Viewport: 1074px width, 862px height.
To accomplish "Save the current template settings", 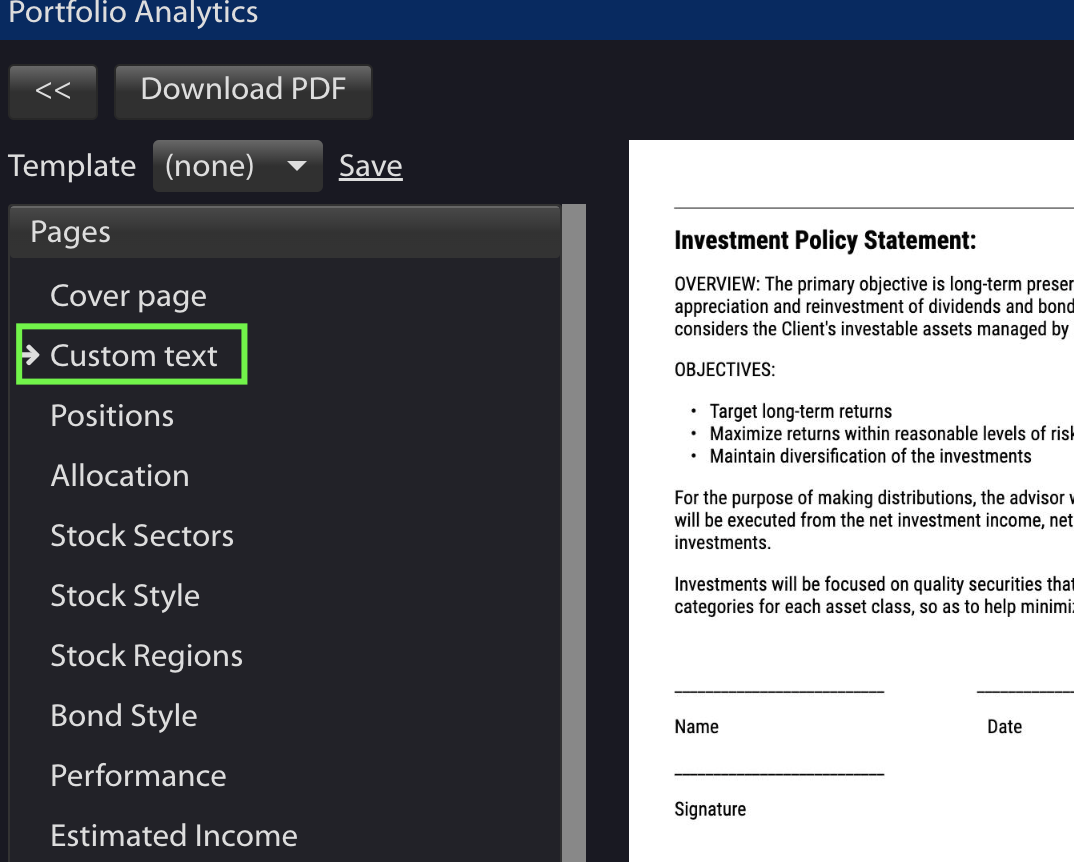I will [370, 166].
